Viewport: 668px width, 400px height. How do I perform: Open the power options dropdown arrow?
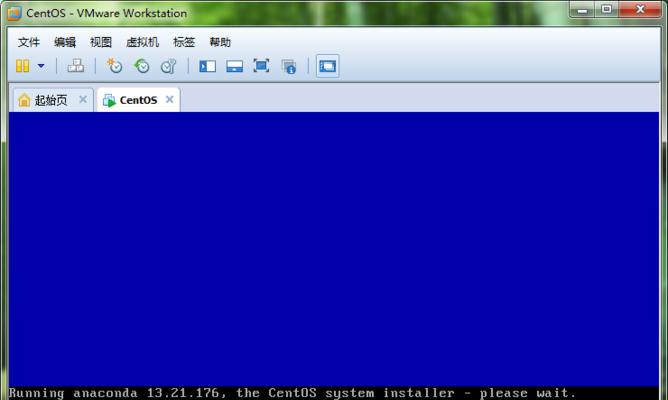pos(41,66)
